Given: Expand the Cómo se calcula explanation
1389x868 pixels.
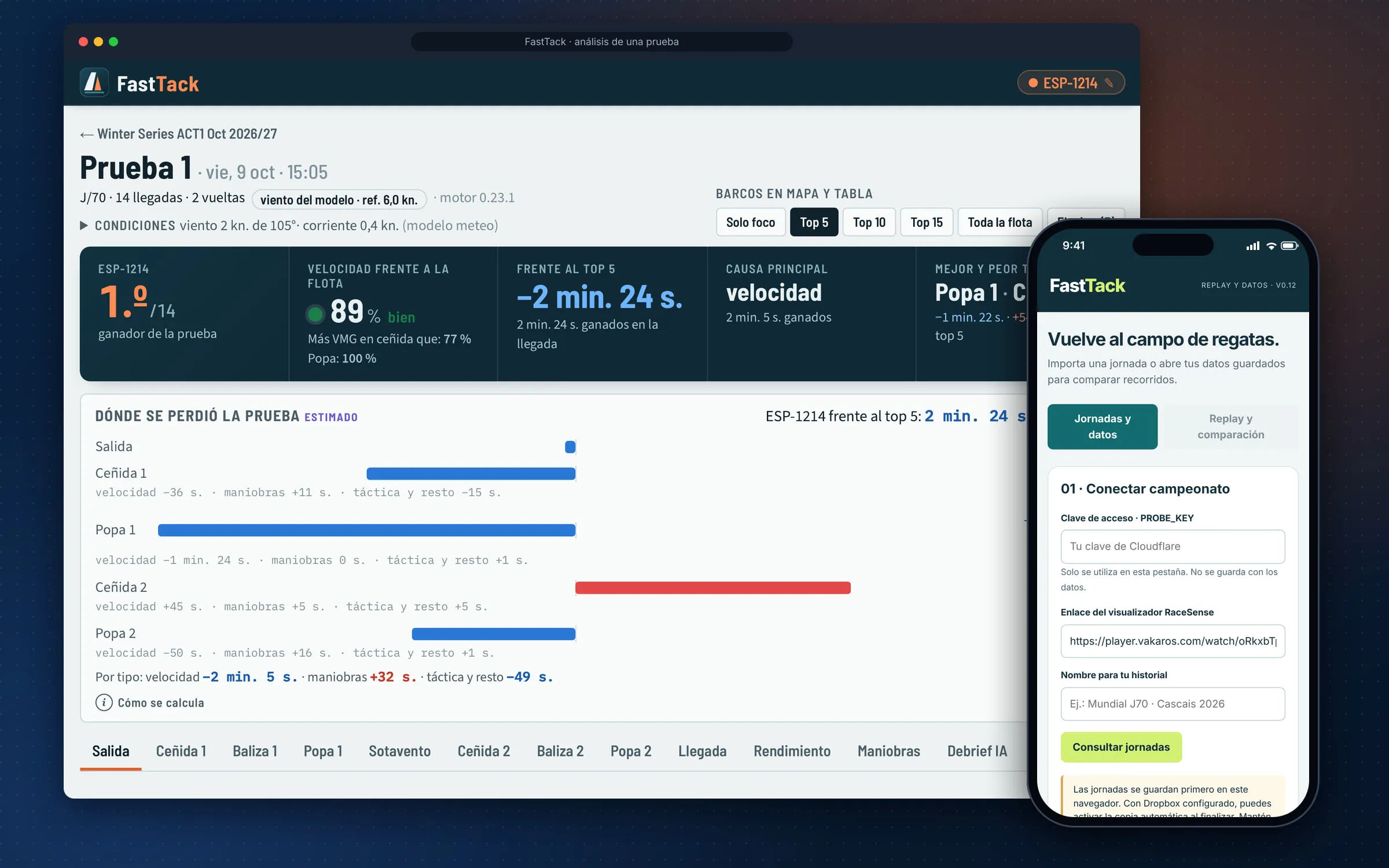Looking at the screenshot, I should click(161, 703).
